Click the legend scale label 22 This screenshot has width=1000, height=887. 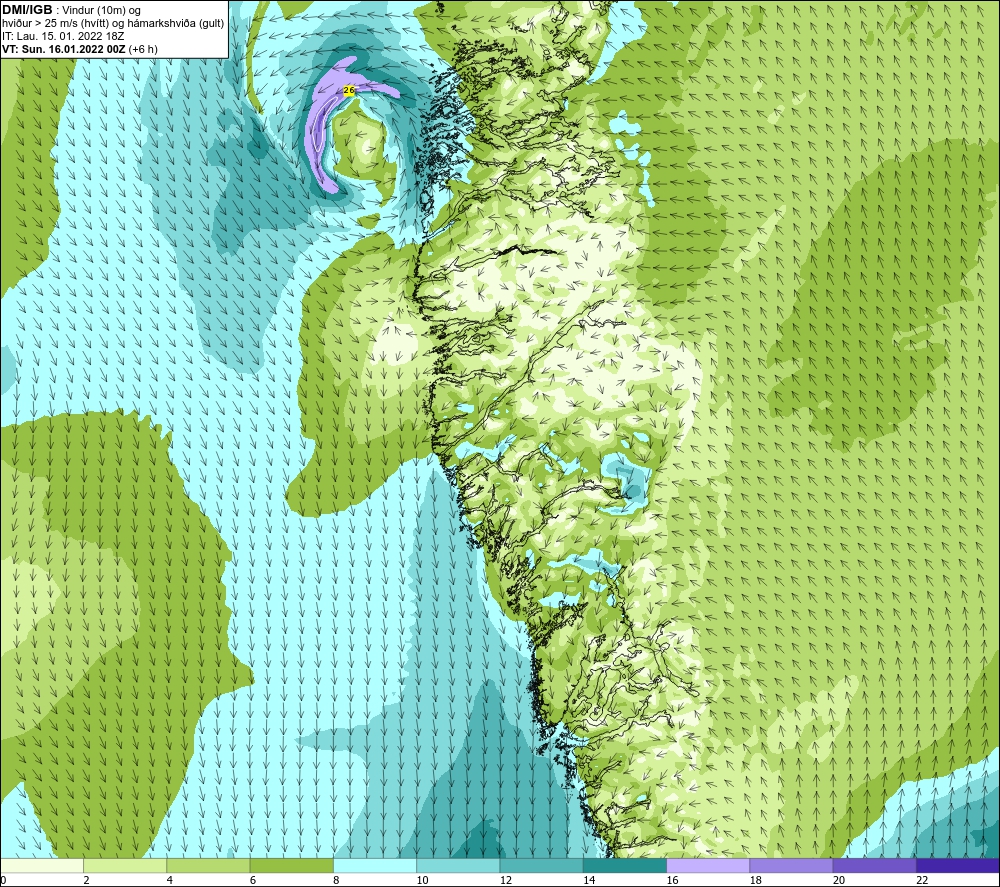pyautogui.click(x=922, y=880)
